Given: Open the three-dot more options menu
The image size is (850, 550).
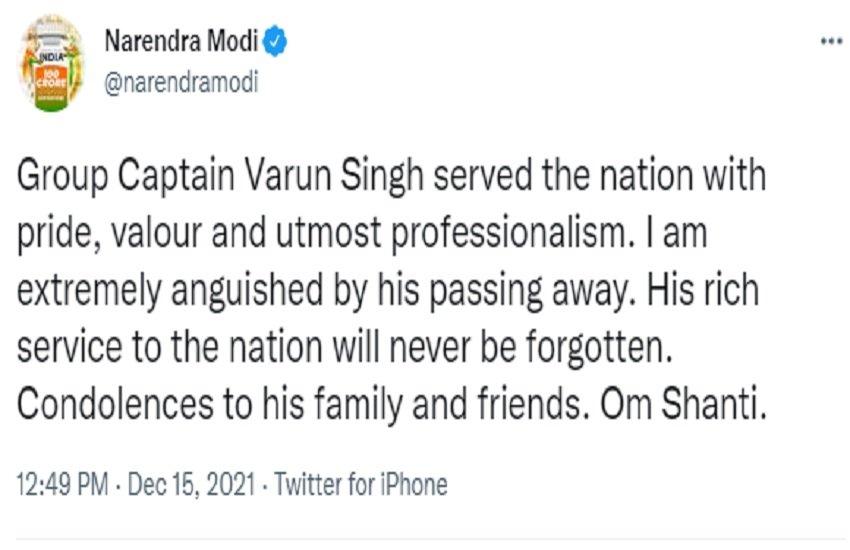Looking at the screenshot, I should 831,41.
